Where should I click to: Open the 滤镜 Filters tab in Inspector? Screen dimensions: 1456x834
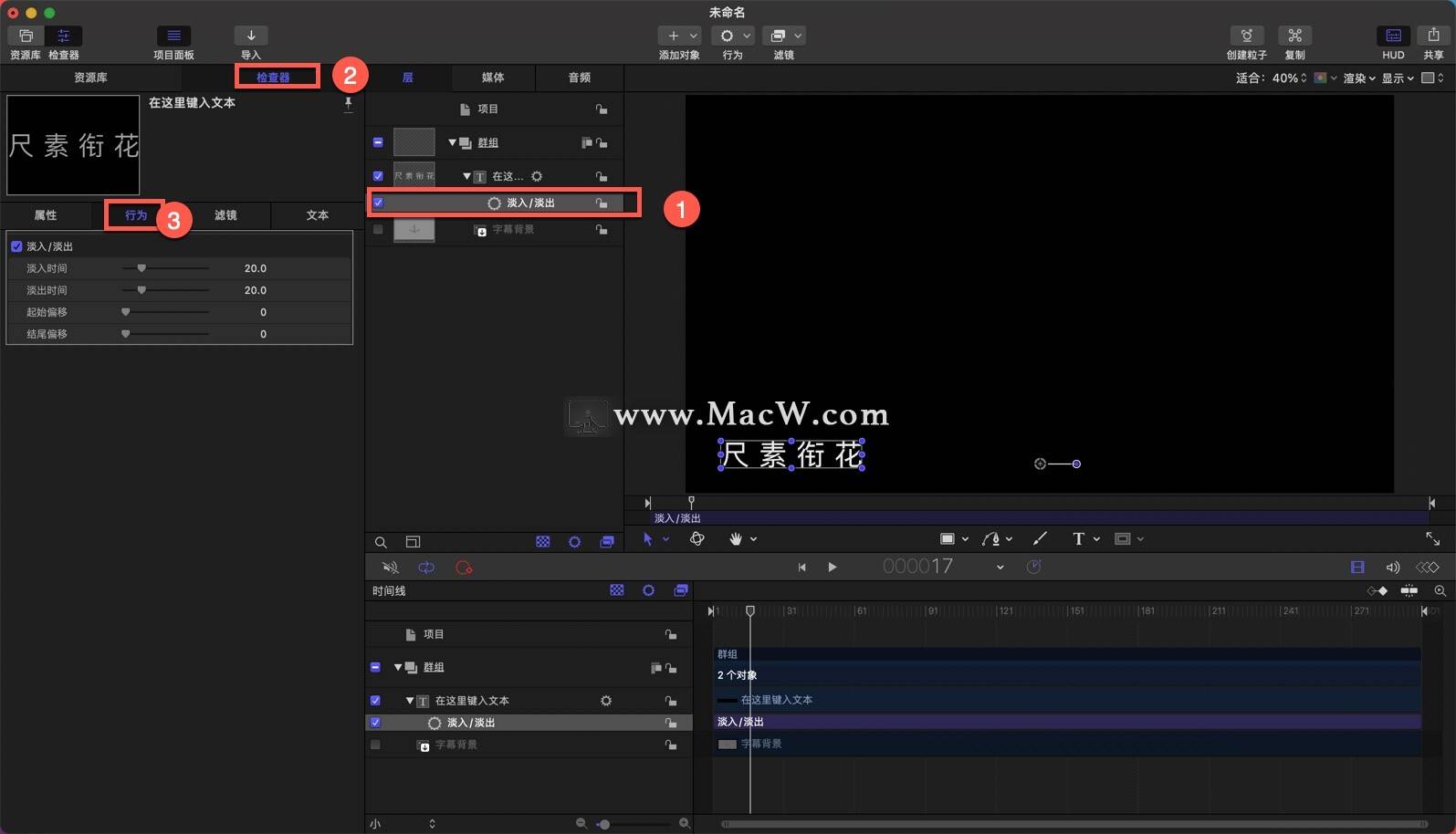tap(225, 215)
